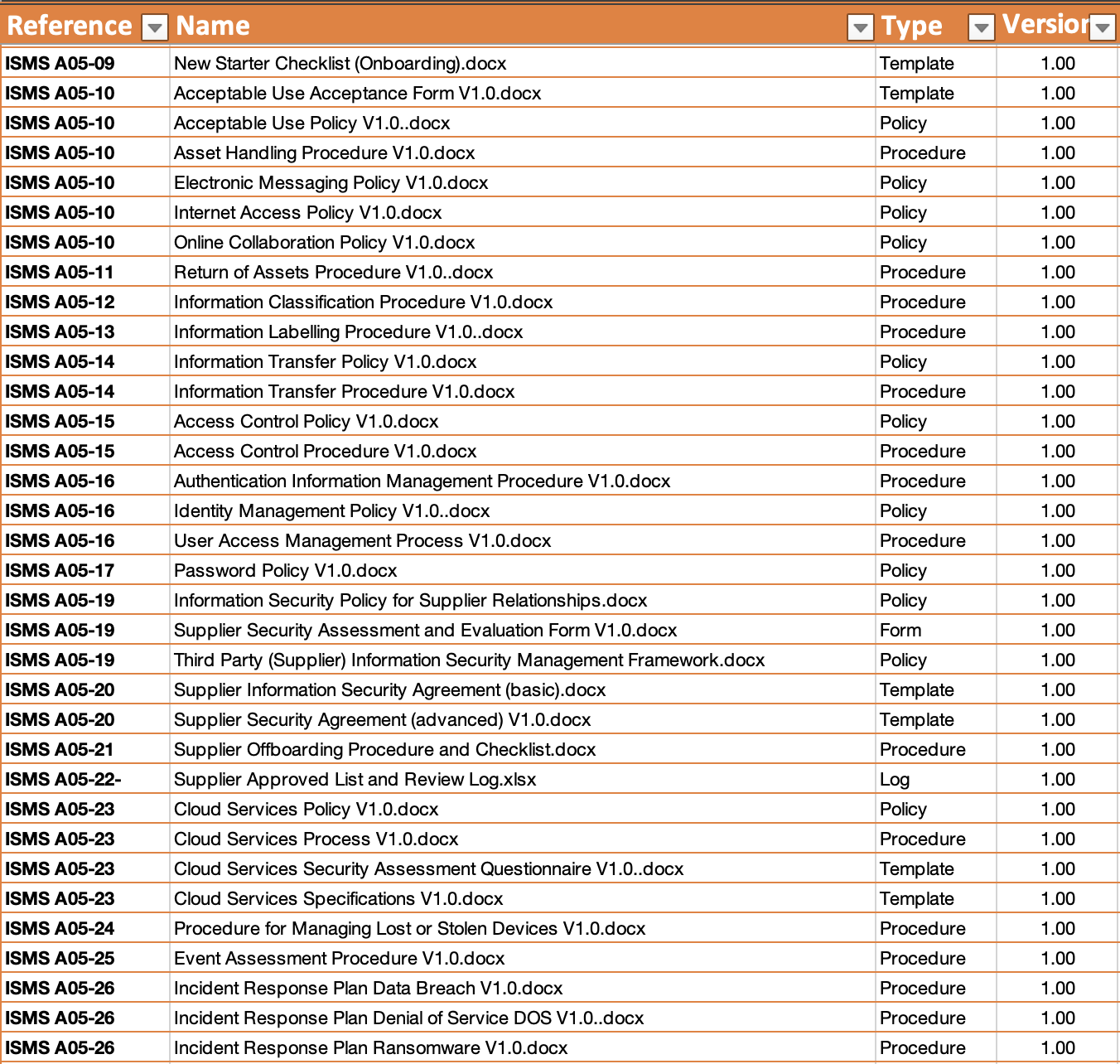
Task: Select Electronic Messaging Policy V1.0.docx cell
Action: coord(523,182)
